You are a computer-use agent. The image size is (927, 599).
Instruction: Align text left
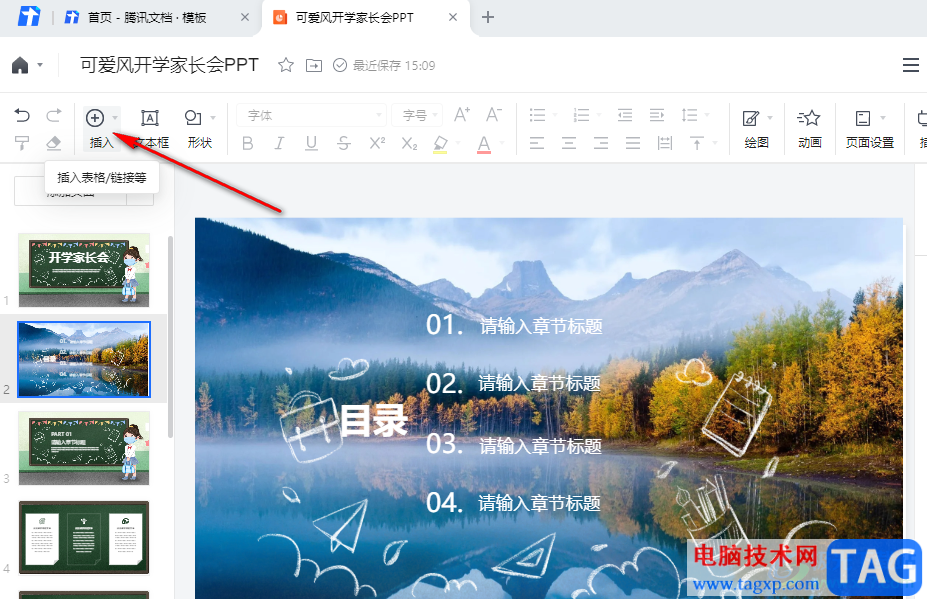pos(537,143)
